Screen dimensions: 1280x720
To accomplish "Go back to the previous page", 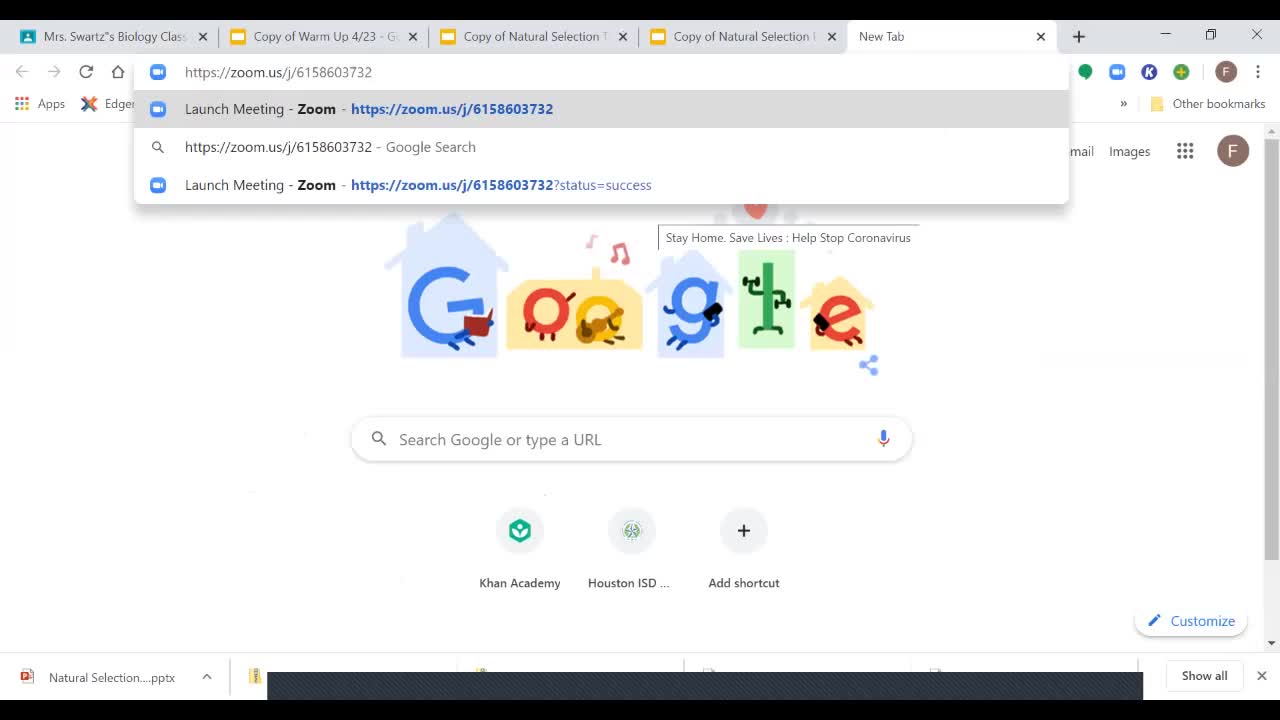I will pyautogui.click(x=22, y=72).
